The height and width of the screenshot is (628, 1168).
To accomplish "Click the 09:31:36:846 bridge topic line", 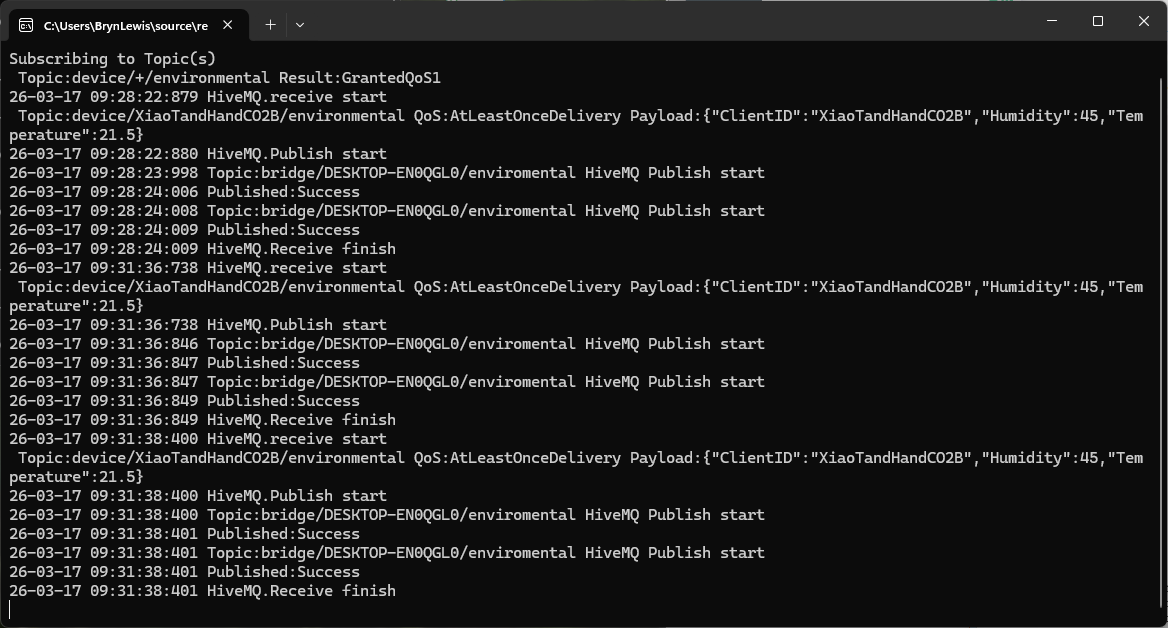I will click(387, 344).
